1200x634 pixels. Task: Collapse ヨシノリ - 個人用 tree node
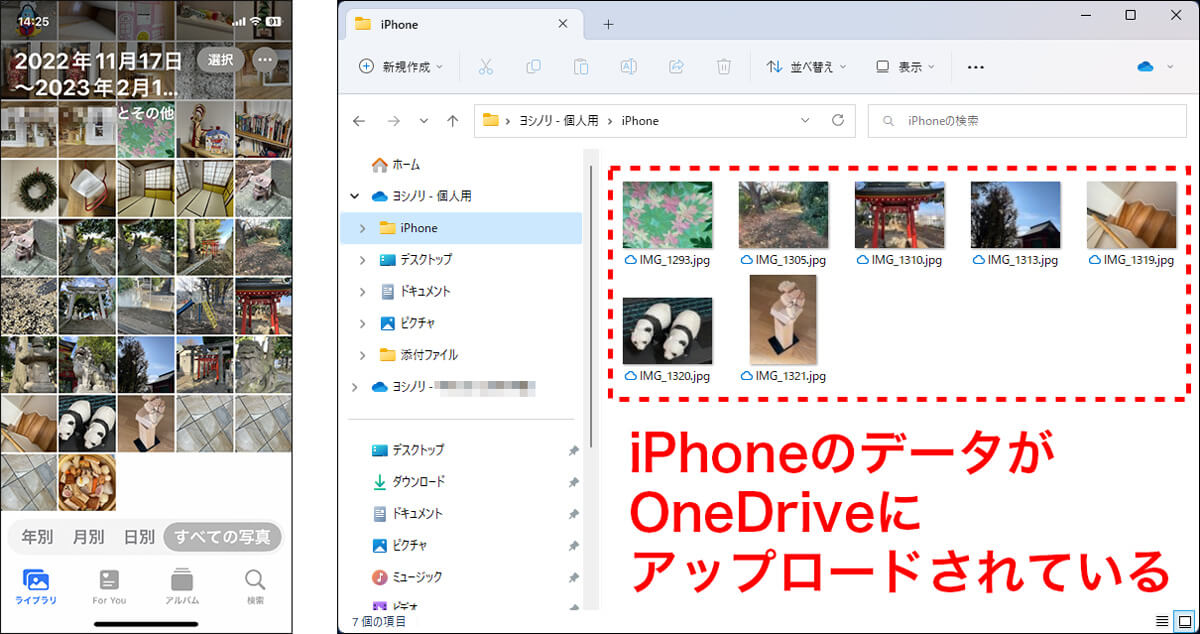(355, 196)
